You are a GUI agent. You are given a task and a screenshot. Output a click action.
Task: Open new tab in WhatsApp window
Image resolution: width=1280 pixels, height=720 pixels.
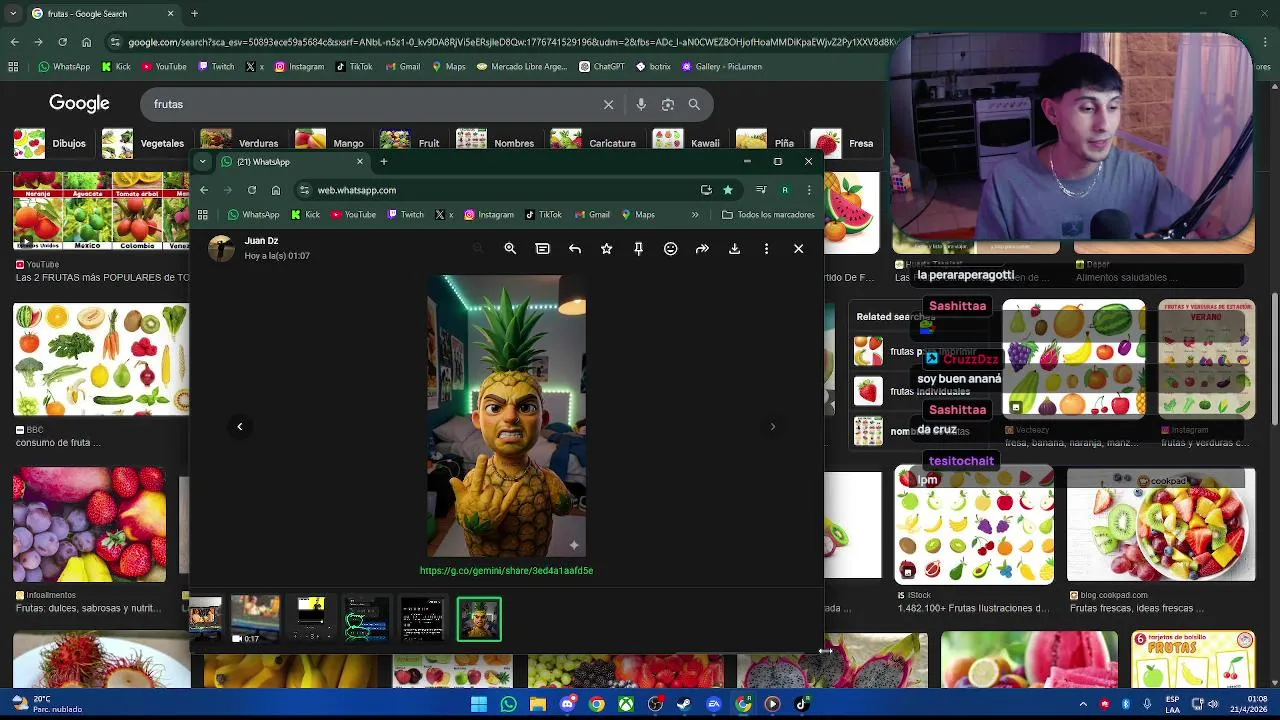383,161
